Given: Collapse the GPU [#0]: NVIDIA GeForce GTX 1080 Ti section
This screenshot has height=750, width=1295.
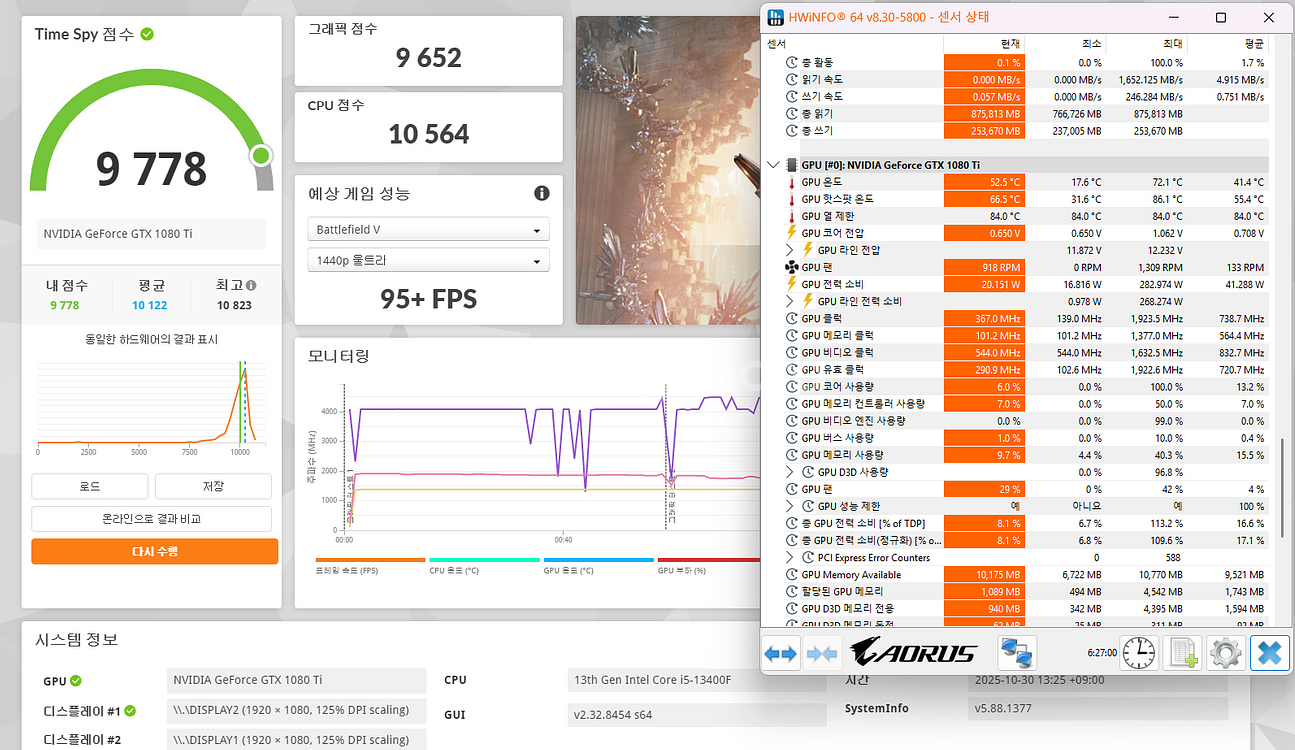Looking at the screenshot, I should click(771, 164).
